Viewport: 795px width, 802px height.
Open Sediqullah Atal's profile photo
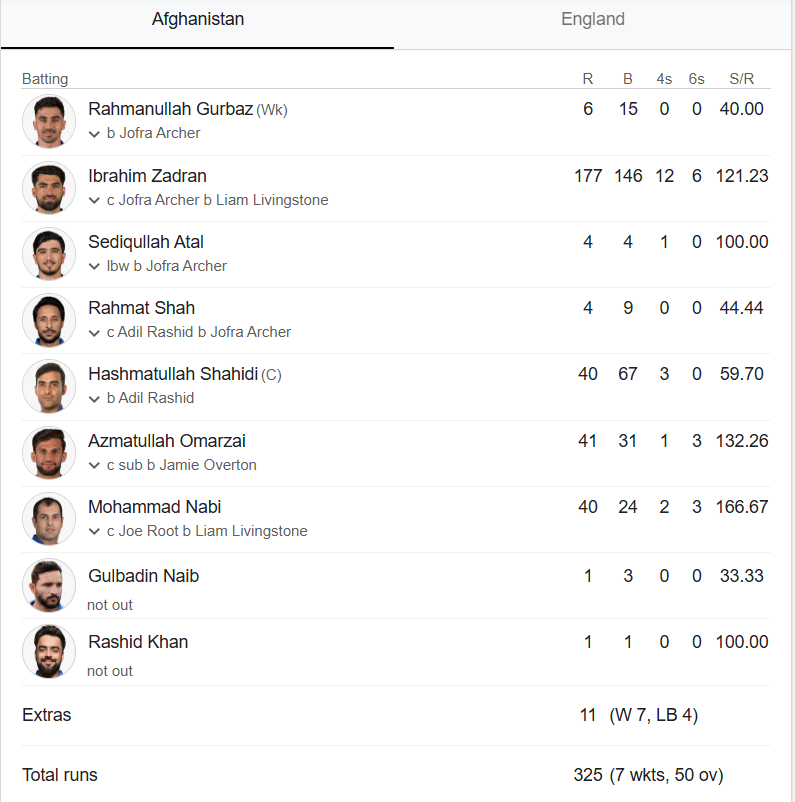point(49,254)
